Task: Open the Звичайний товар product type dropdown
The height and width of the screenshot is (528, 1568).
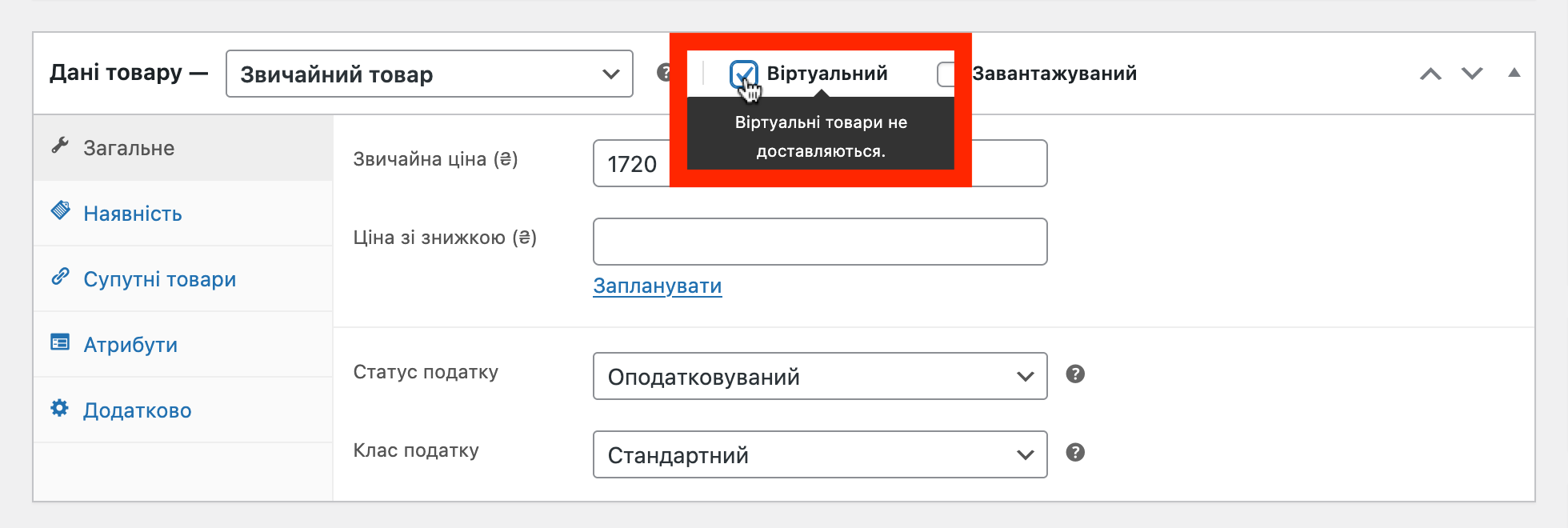Action: tap(430, 74)
